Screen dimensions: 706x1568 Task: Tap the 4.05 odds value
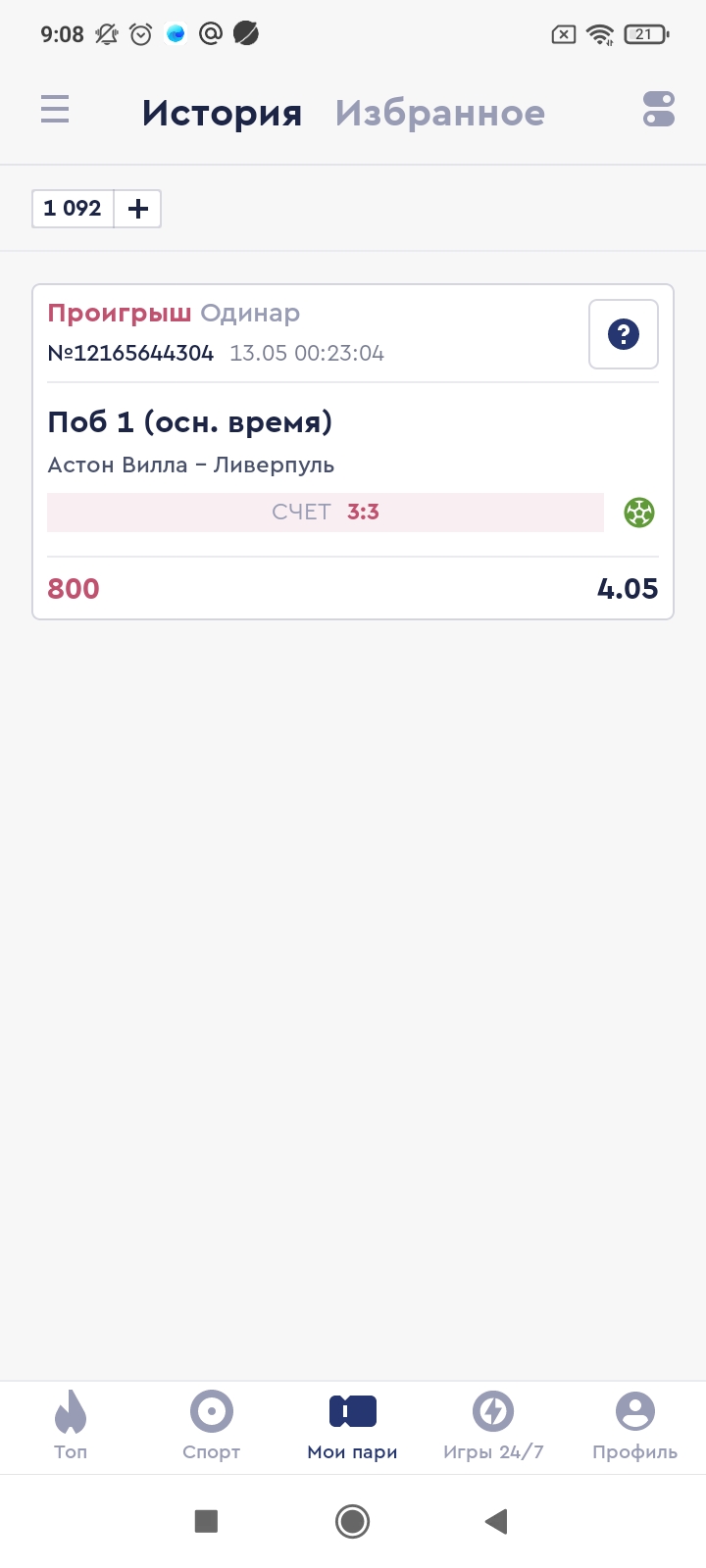(x=628, y=589)
